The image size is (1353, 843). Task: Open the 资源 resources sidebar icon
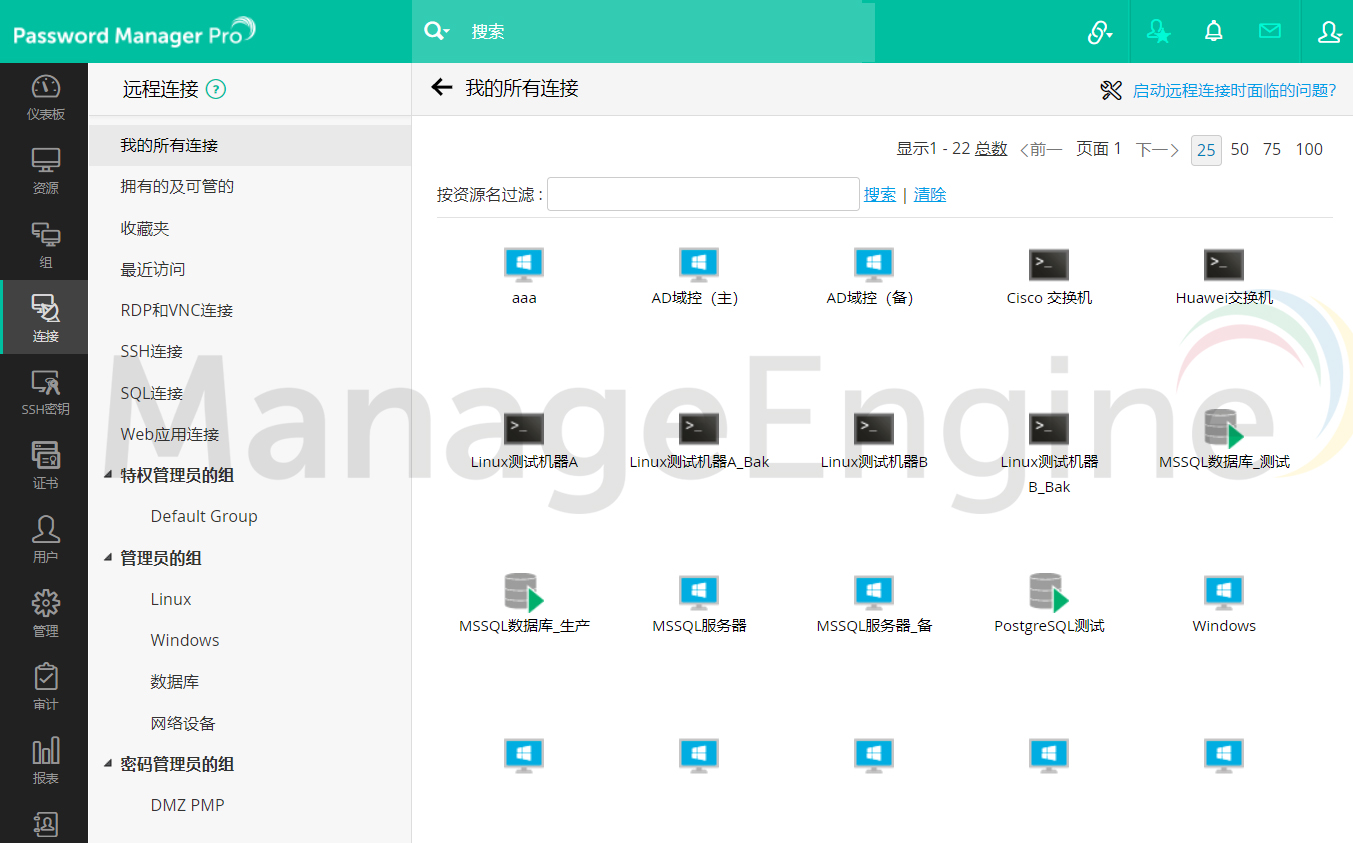(46, 160)
